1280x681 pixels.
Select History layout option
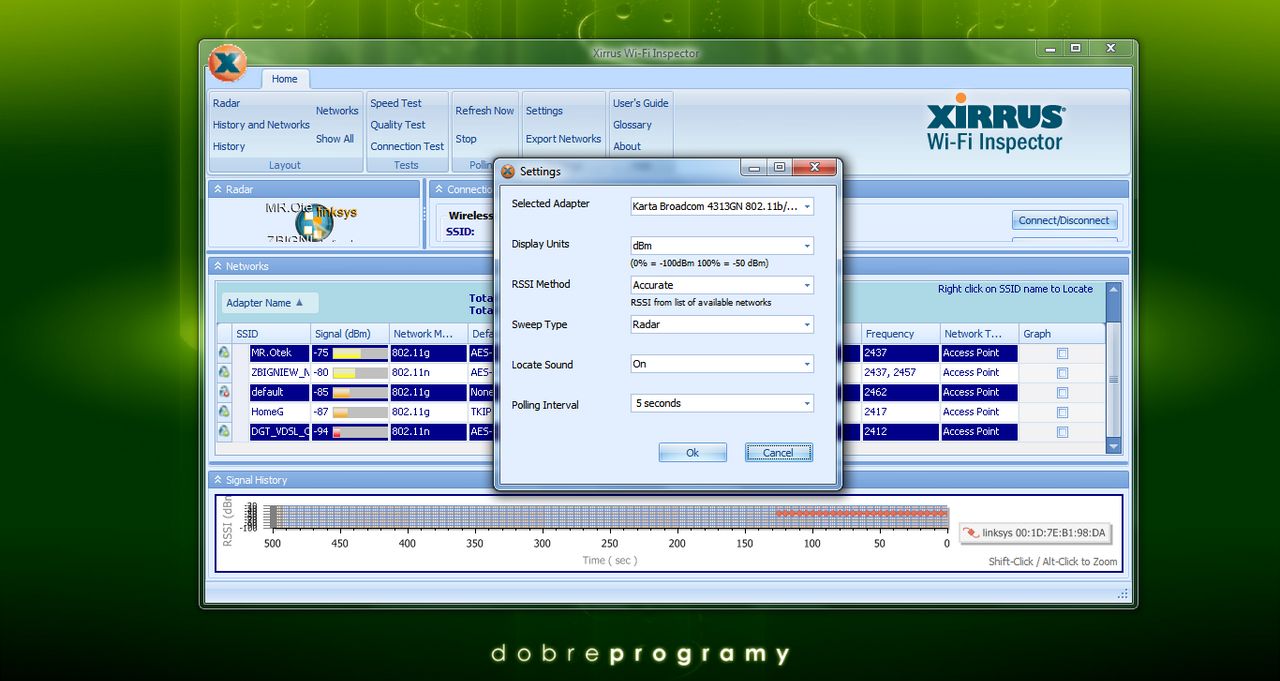229,146
